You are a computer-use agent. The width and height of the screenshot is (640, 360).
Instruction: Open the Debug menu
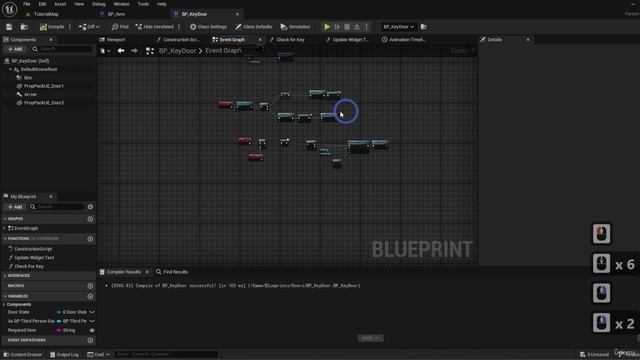[98, 4]
